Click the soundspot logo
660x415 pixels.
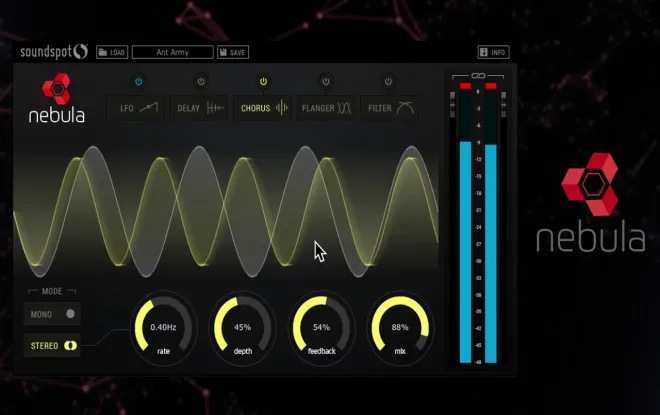(x=54, y=52)
